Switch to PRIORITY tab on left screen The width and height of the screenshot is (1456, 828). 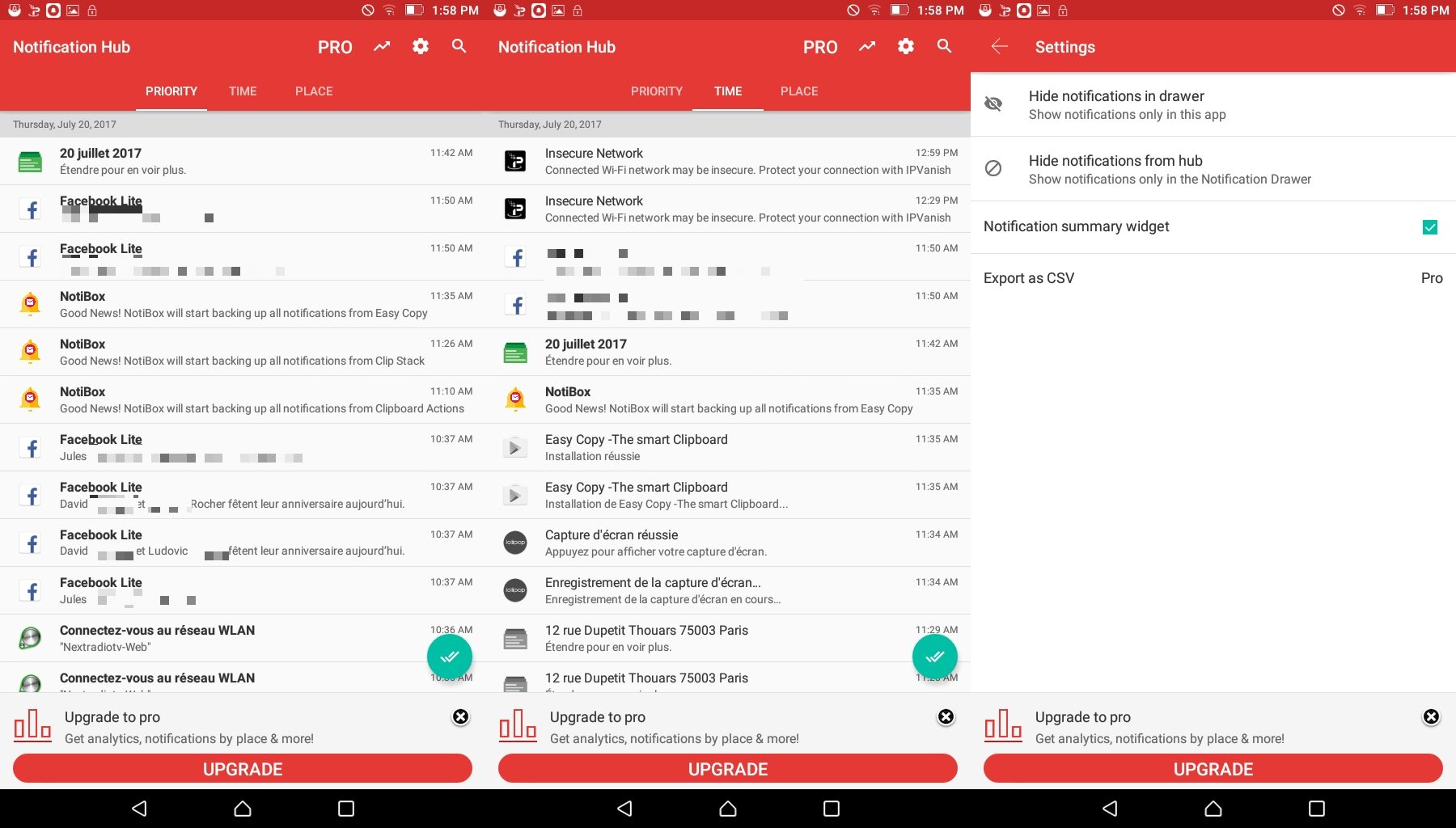coord(171,91)
